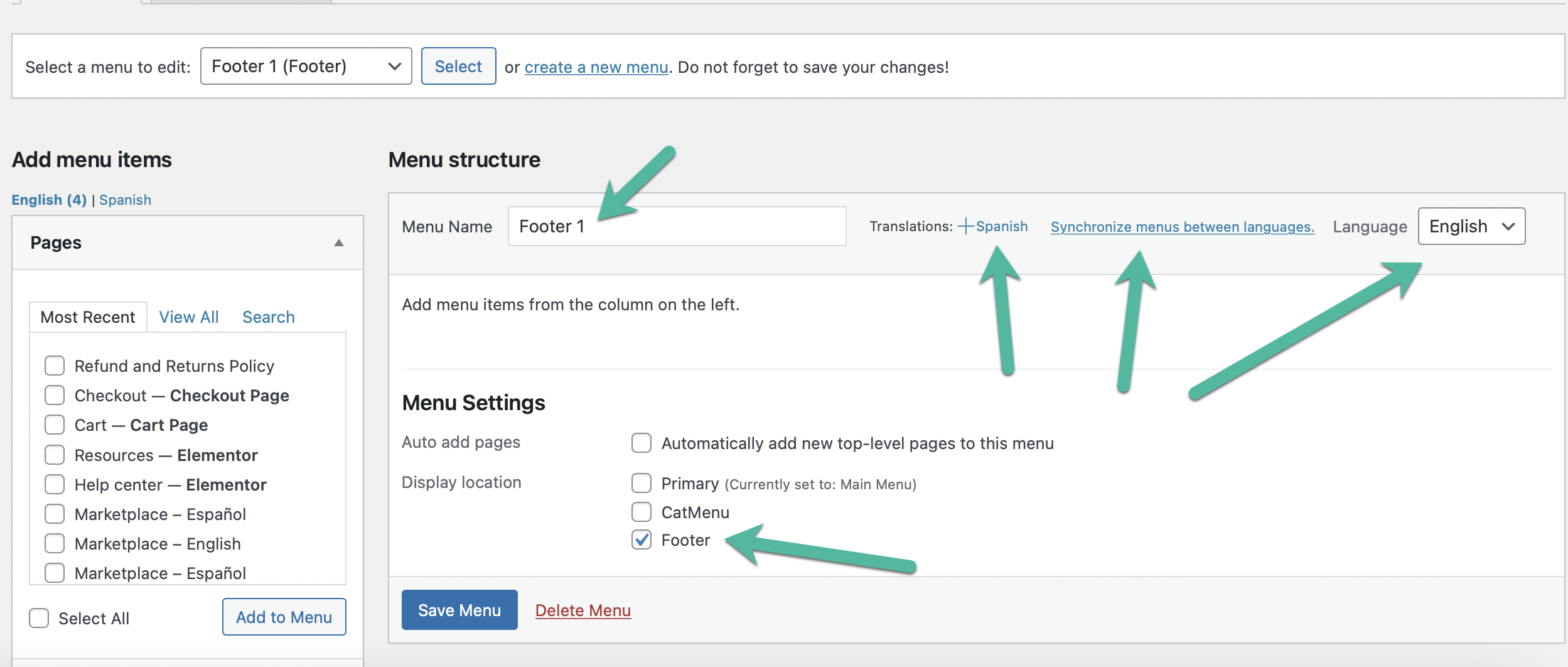Check the Select All box
The height and width of the screenshot is (667, 1568).
click(39, 618)
